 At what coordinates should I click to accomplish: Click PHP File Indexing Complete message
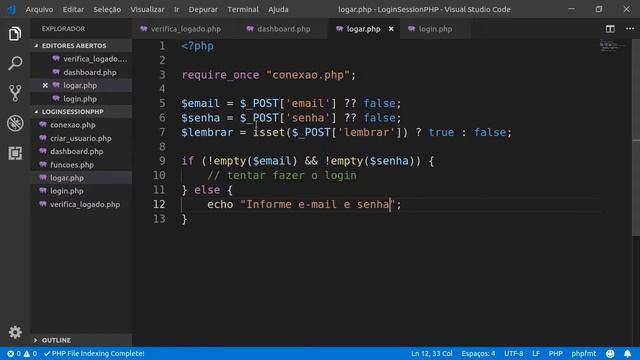click(94, 353)
